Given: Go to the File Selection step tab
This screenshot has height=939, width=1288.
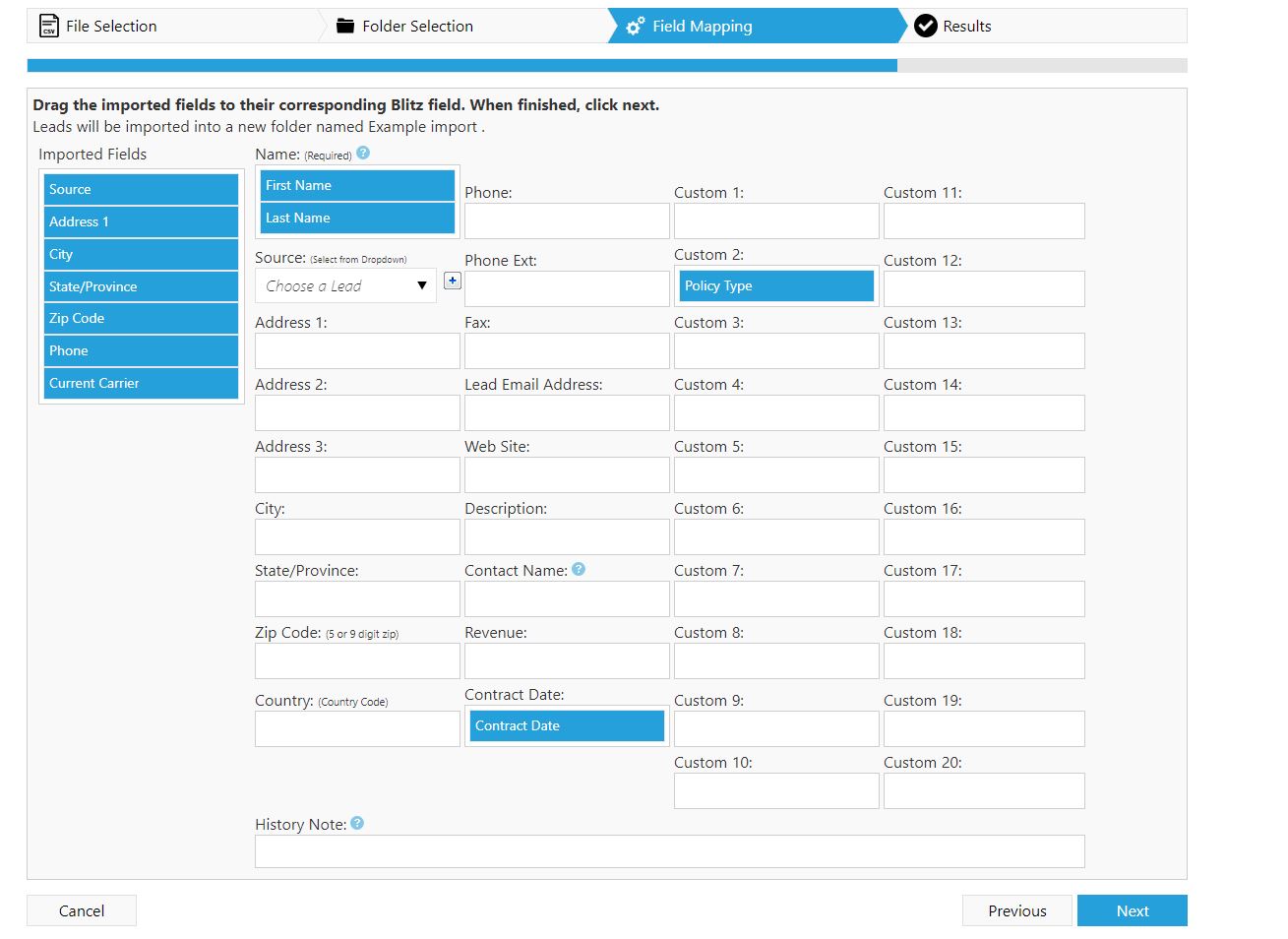Looking at the screenshot, I should [111, 27].
